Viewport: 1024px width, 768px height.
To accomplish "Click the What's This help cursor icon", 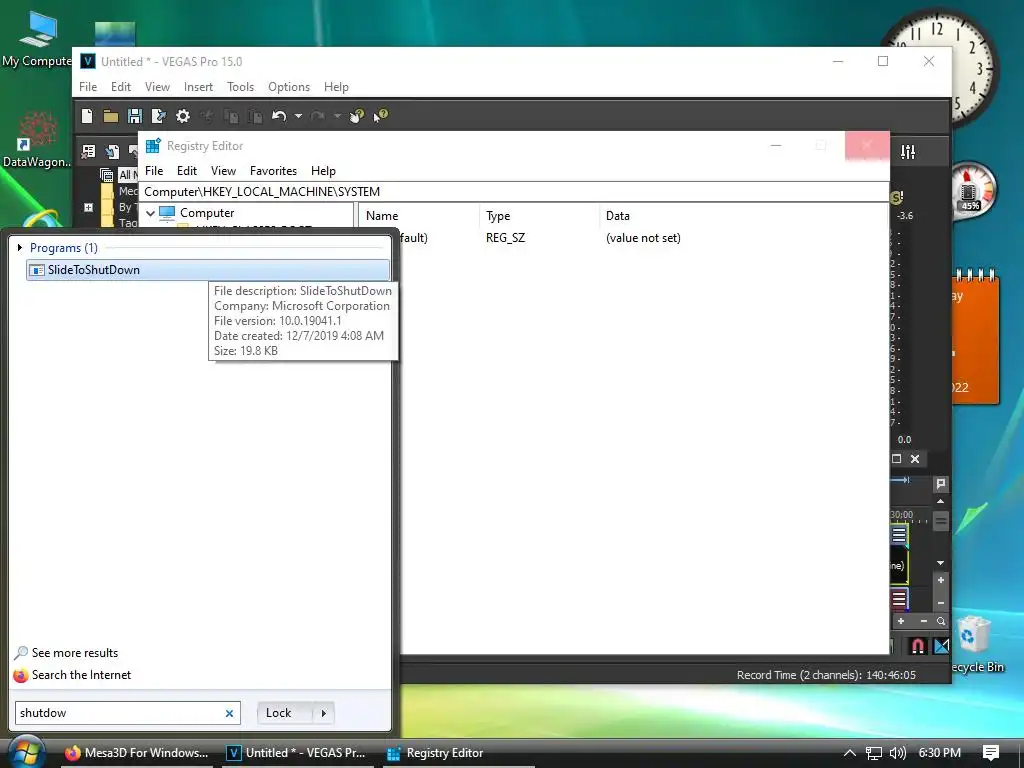I will 381,116.
